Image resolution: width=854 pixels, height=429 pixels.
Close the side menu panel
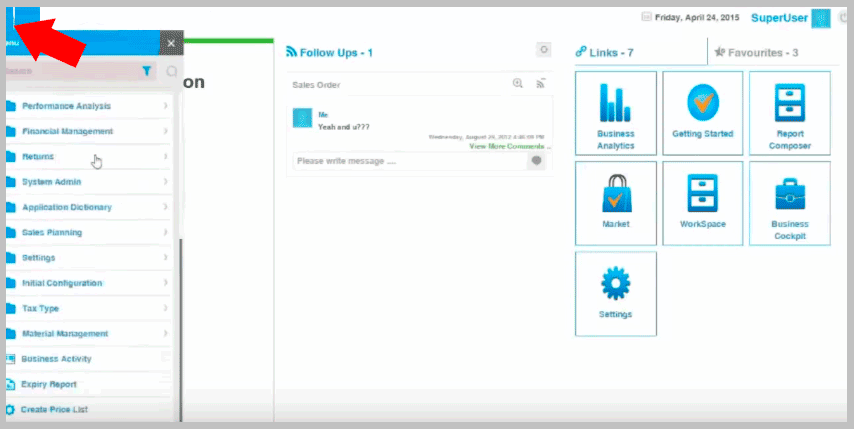[172, 43]
